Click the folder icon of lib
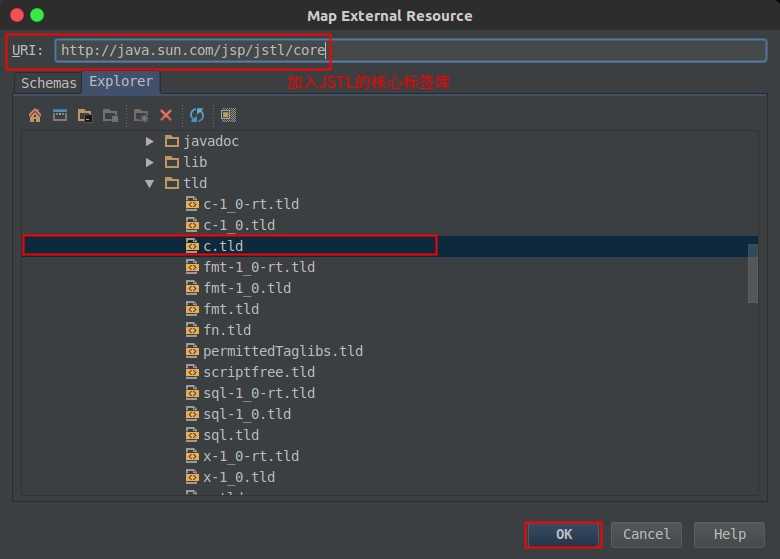The height and width of the screenshot is (559, 780). click(x=172, y=162)
